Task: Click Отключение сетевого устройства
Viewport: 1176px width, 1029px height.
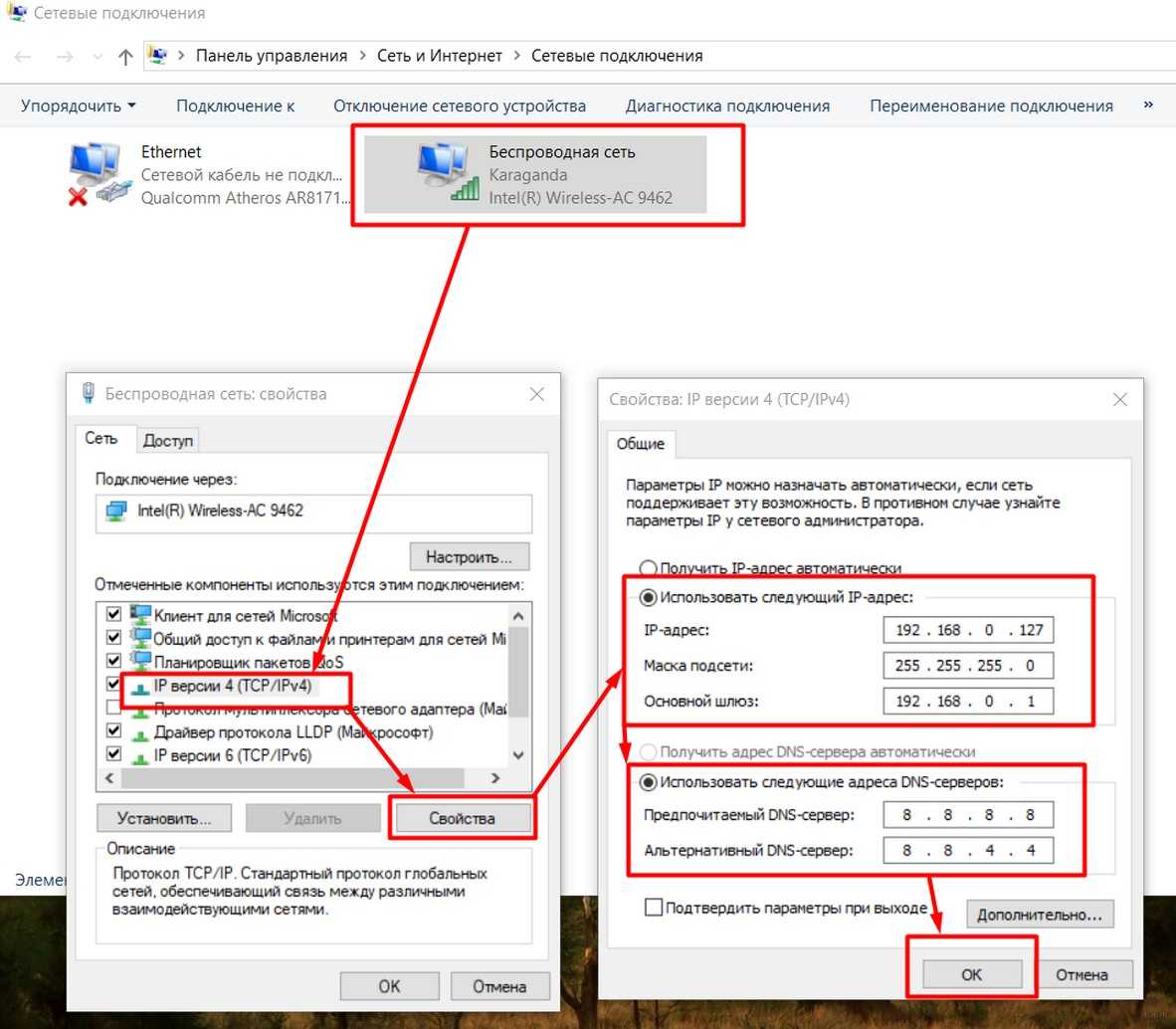Action: [459, 105]
